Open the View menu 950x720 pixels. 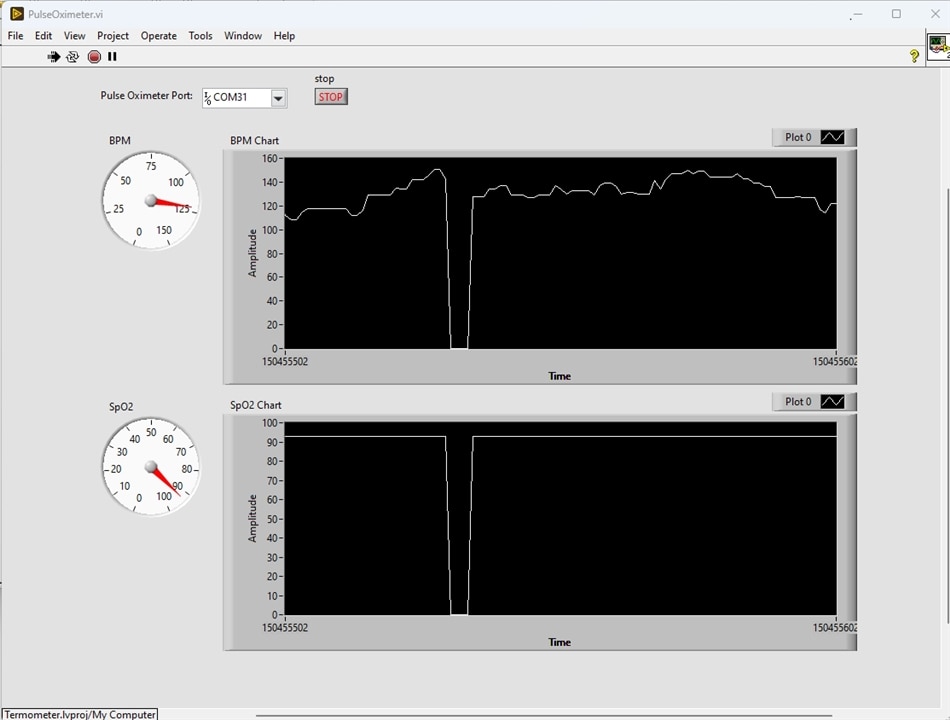pos(75,36)
